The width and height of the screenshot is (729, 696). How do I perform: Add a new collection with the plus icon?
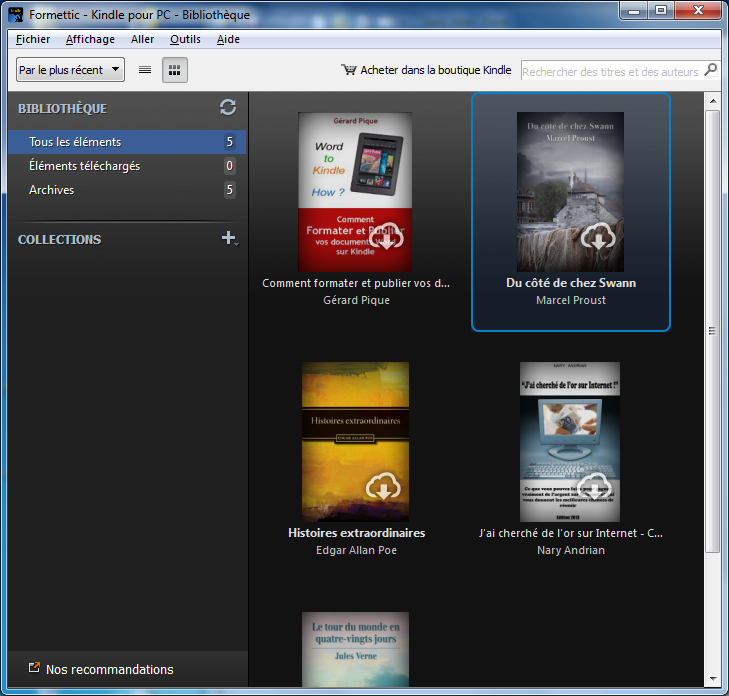[229, 238]
